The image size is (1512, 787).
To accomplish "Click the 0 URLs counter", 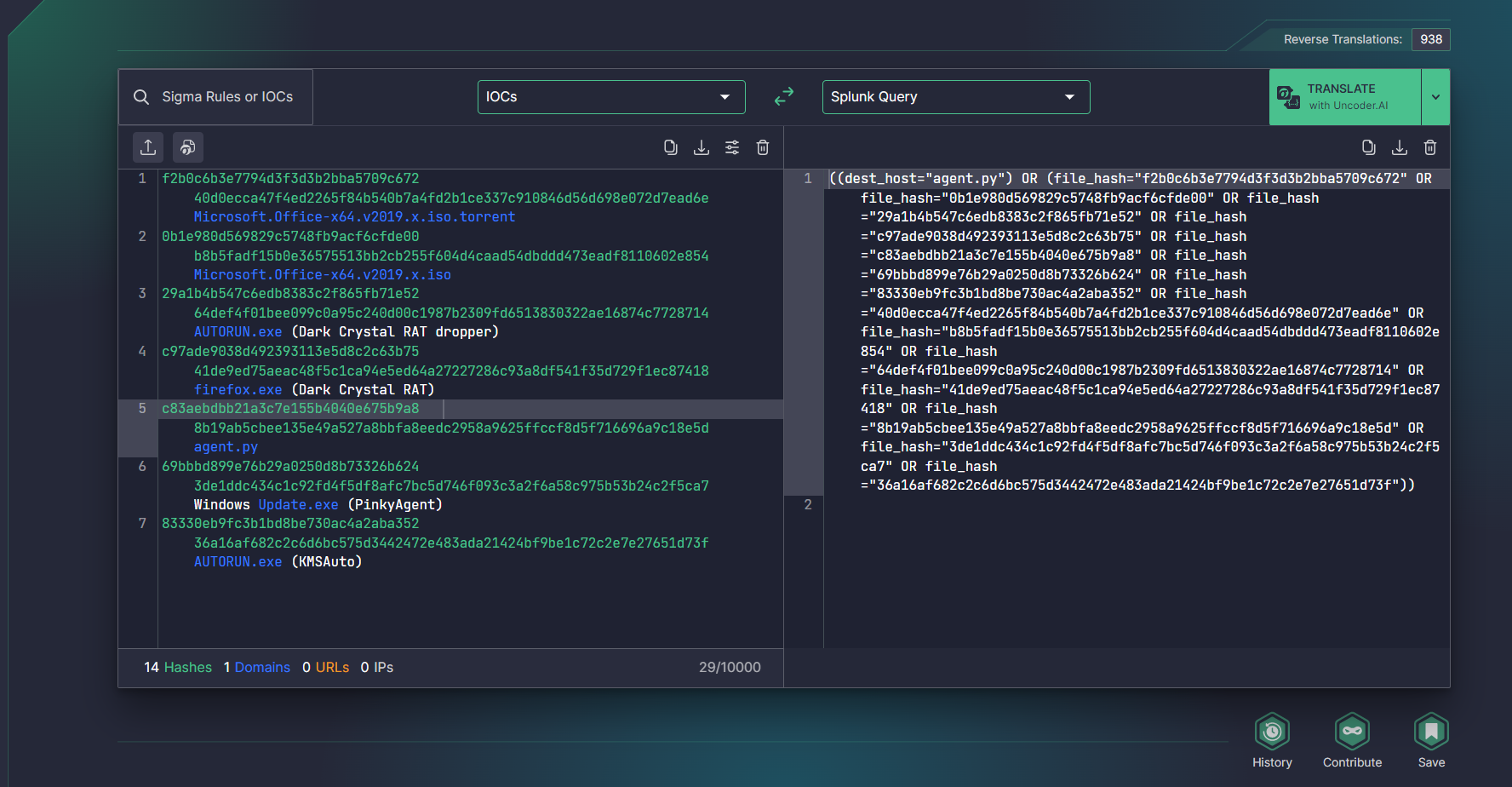I will coord(325,668).
